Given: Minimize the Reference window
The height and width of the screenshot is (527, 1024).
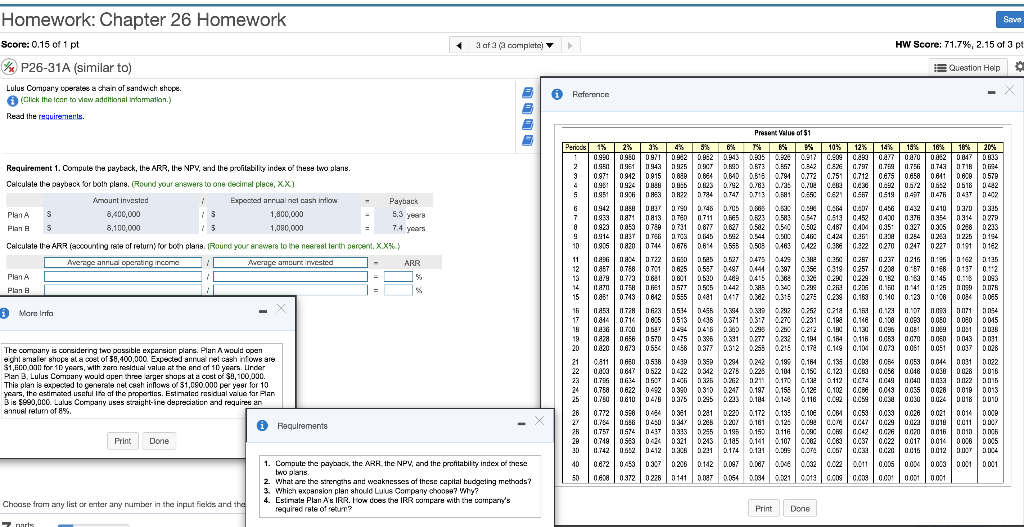Looking at the screenshot, I should 991,91.
